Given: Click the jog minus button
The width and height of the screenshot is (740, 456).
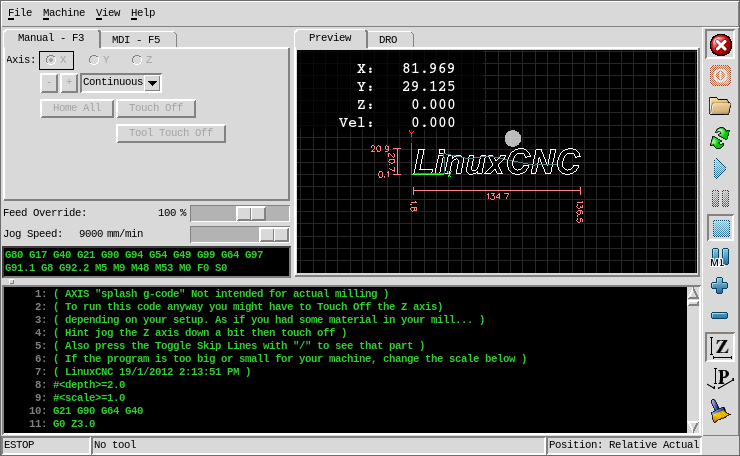Looking at the screenshot, I should point(49,83).
